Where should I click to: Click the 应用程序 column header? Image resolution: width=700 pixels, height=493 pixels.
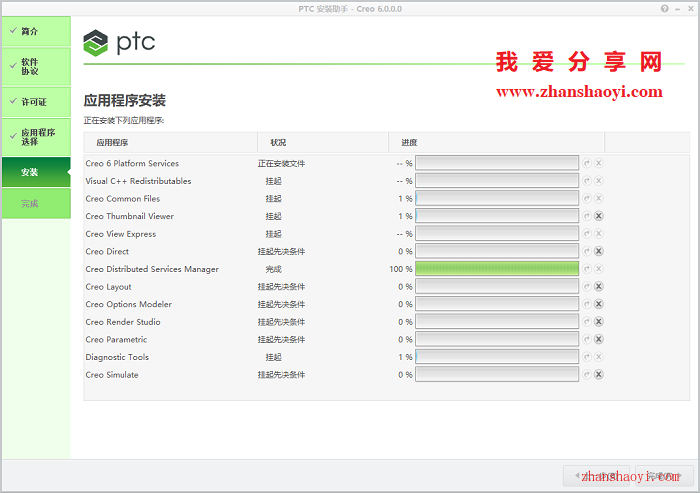pos(170,142)
